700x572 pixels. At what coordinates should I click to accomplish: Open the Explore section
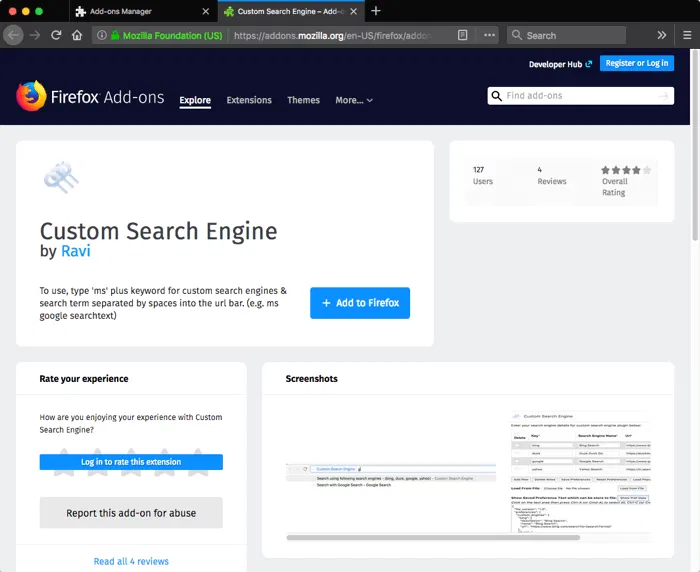click(195, 100)
